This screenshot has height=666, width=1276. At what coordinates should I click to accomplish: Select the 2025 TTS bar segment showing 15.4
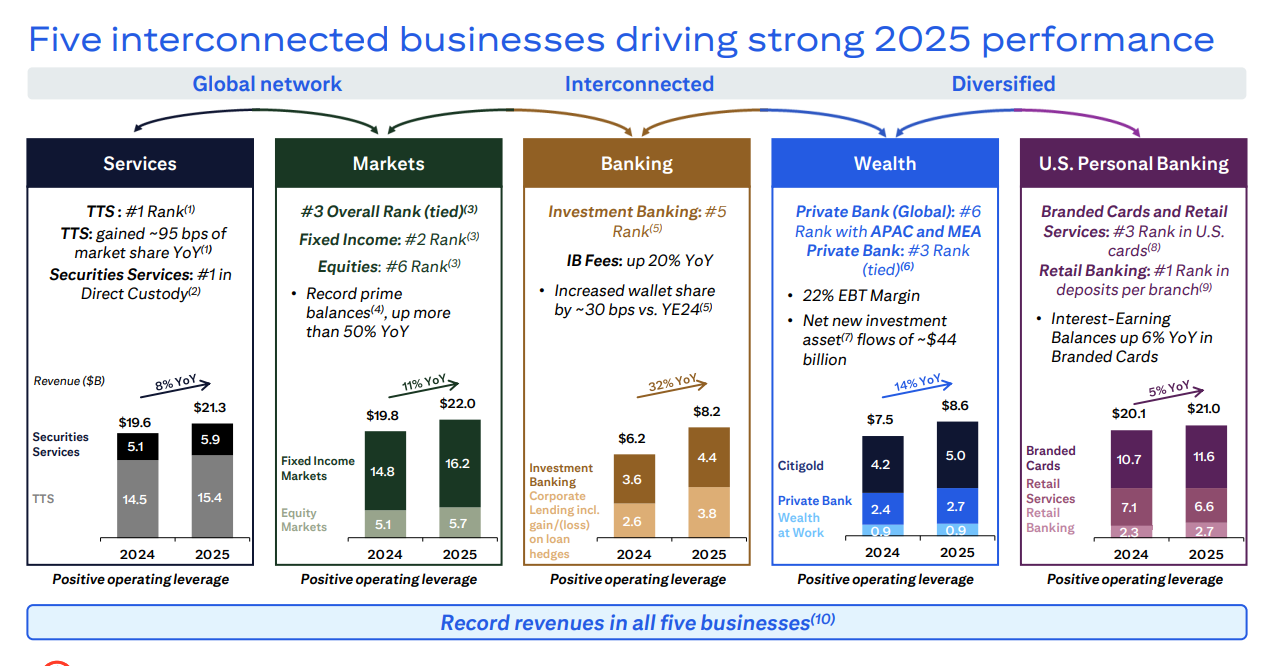coord(213,496)
